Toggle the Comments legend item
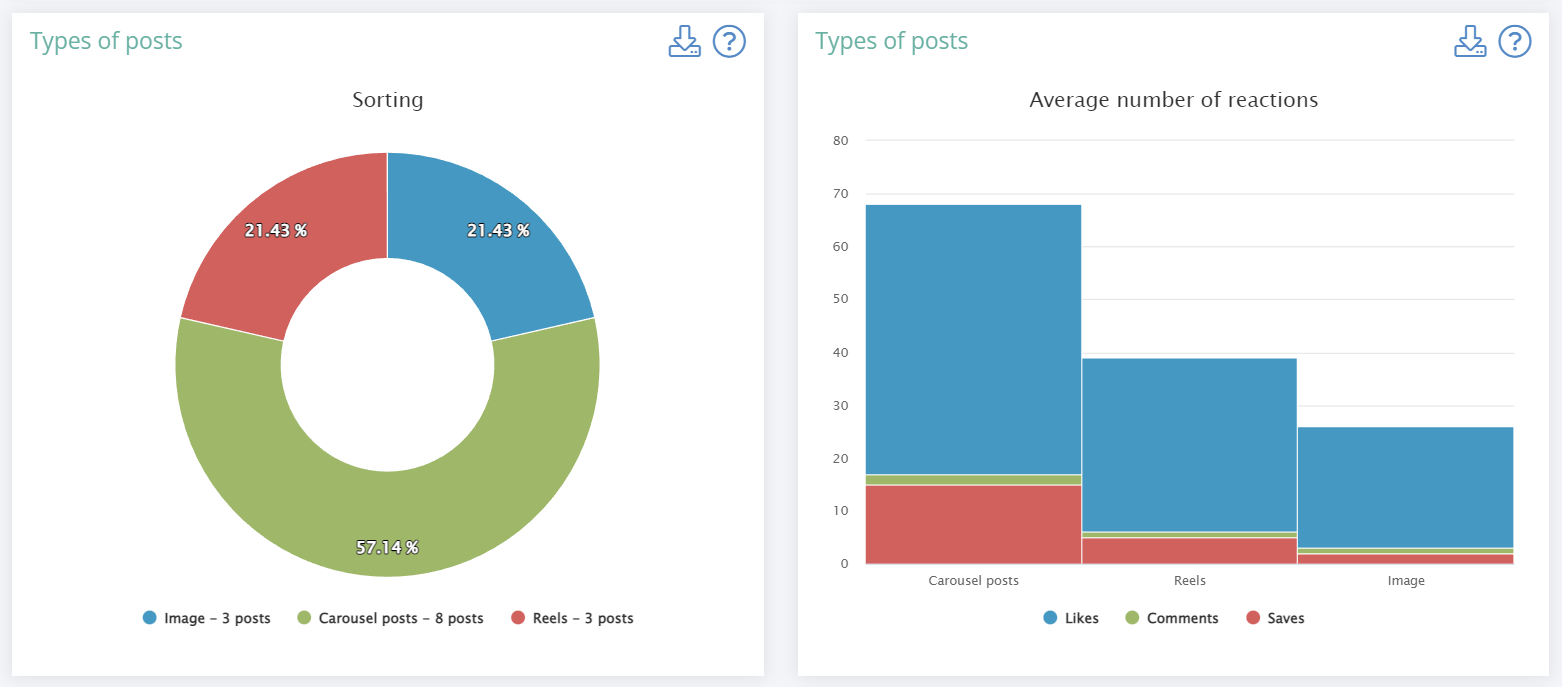This screenshot has width=1562, height=687. click(x=1172, y=618)
